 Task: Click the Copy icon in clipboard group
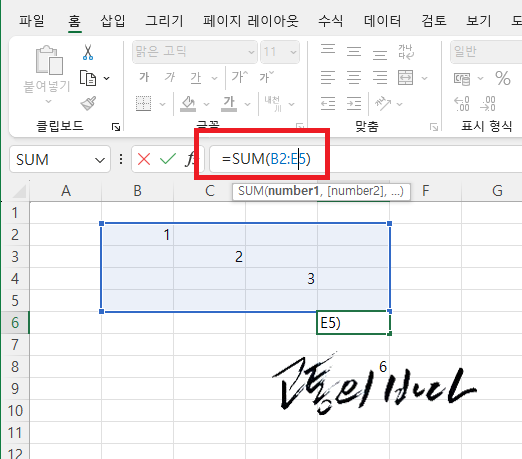[88, 78]
